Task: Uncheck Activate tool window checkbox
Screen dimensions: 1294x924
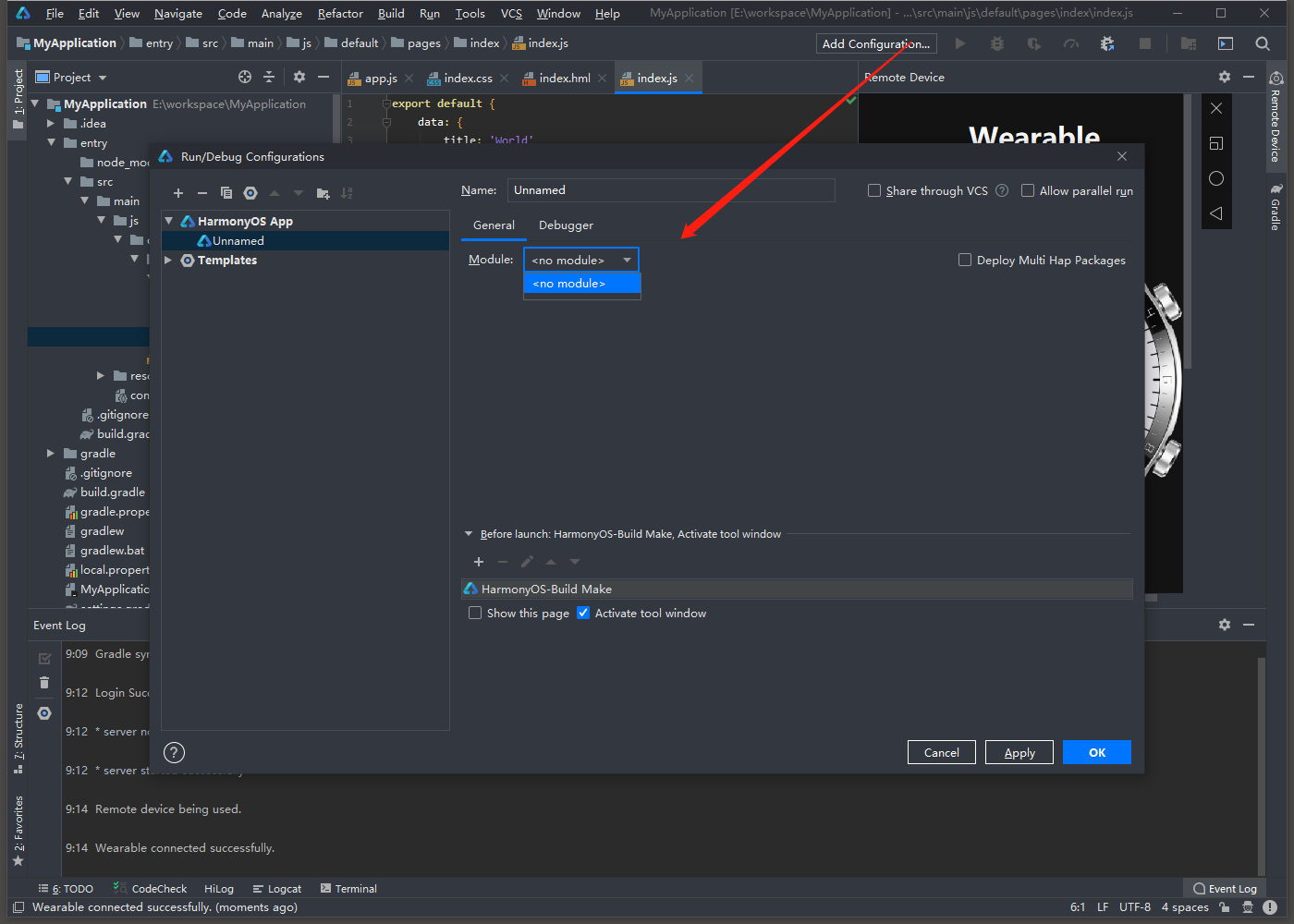Action: pyautogui.click(x=583, y=613)
